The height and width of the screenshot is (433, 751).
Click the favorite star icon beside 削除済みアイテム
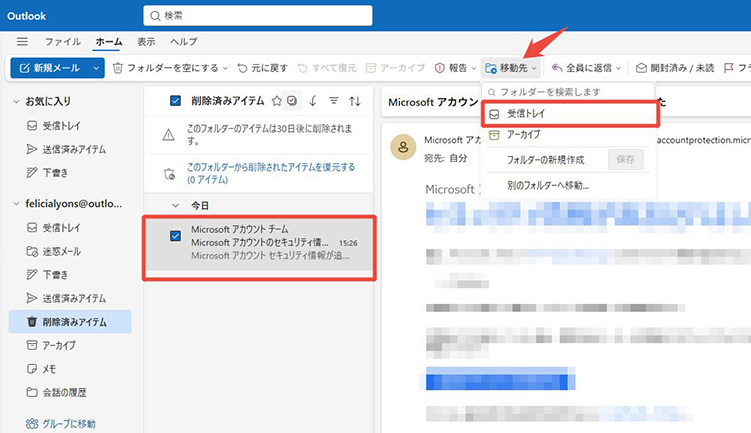(276, 101)
